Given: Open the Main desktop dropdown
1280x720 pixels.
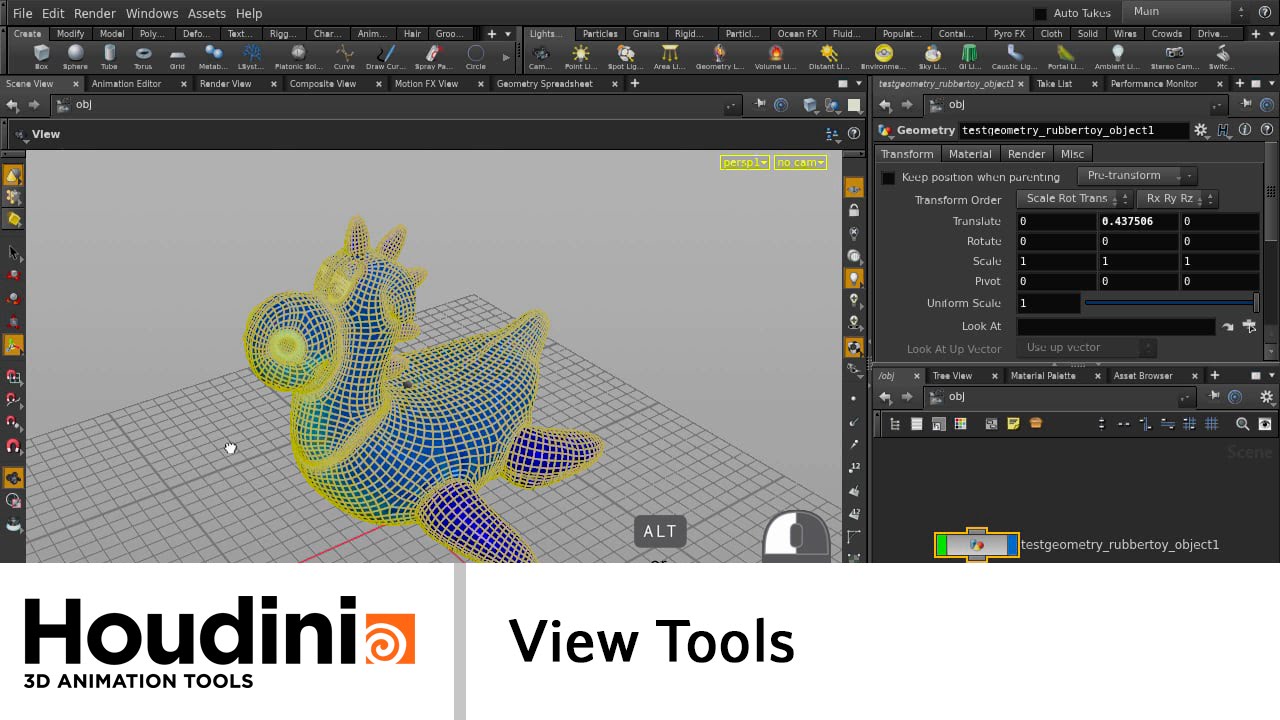Looking at the screenshot, I should click(1187, 12).
